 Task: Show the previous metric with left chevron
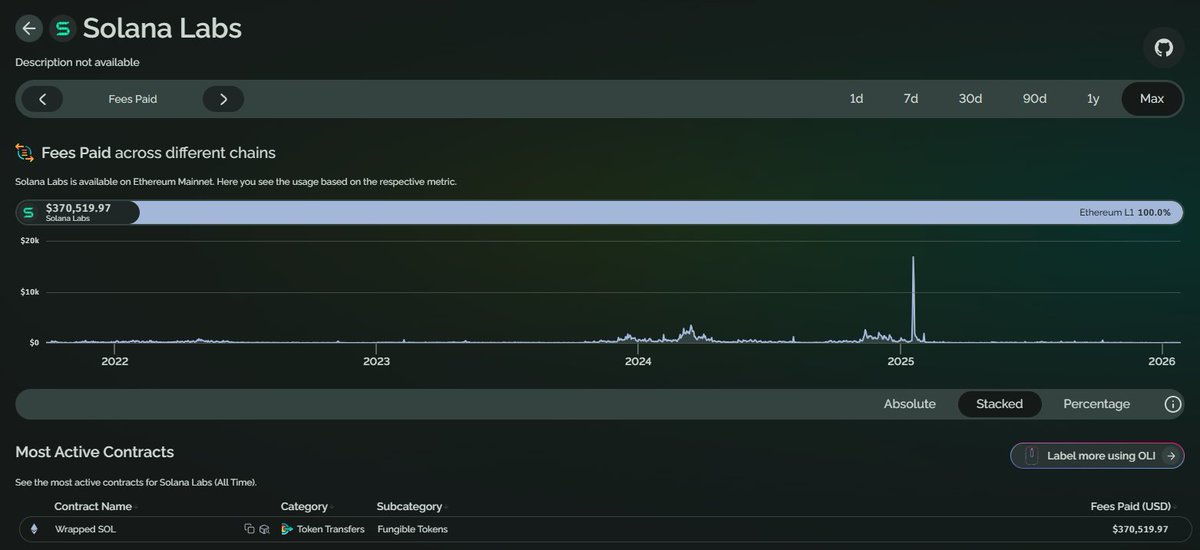(42, 99)
